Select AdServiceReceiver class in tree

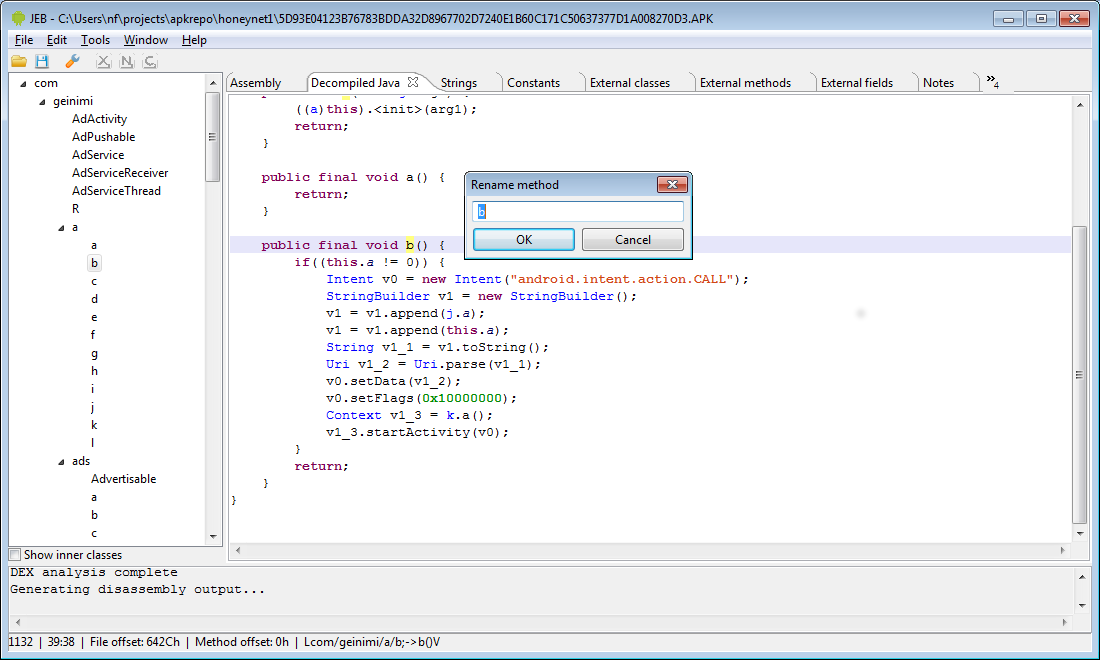pos(120,173)
